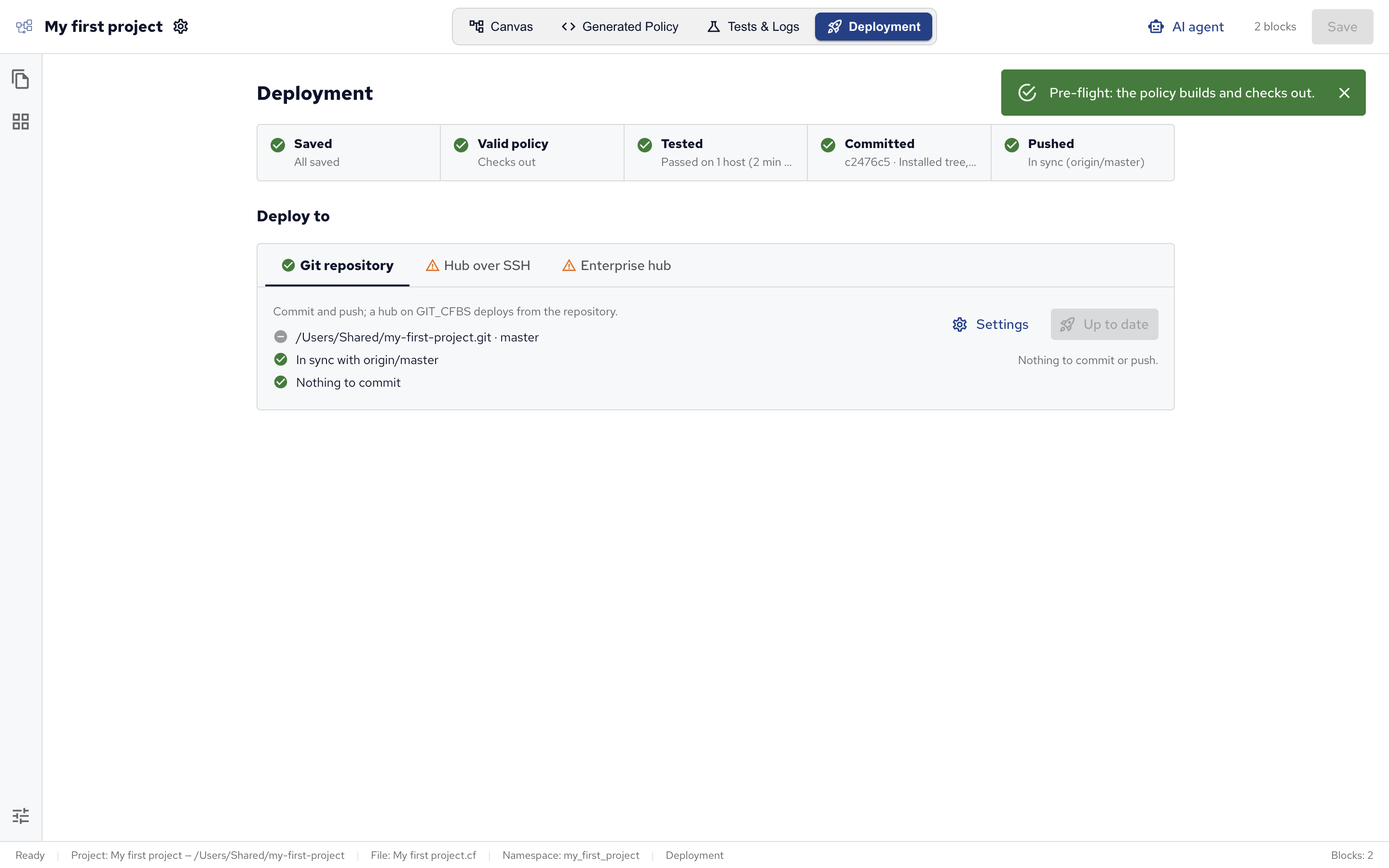Click the rocket icon in Deployment tab
The image size is (1389, 868).
[834, 27]
